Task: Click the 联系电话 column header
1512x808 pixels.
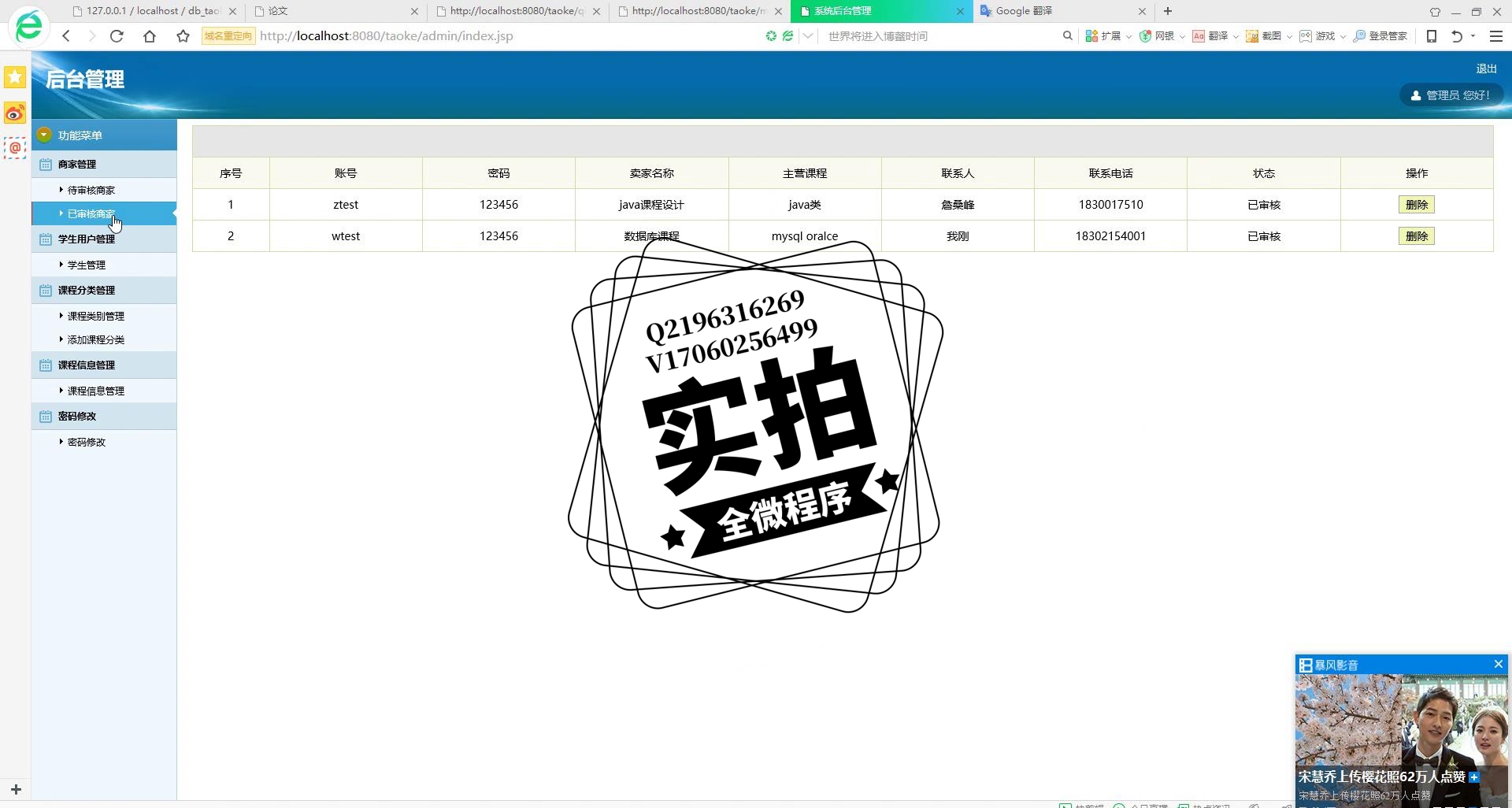Action: coord(1110,173)
